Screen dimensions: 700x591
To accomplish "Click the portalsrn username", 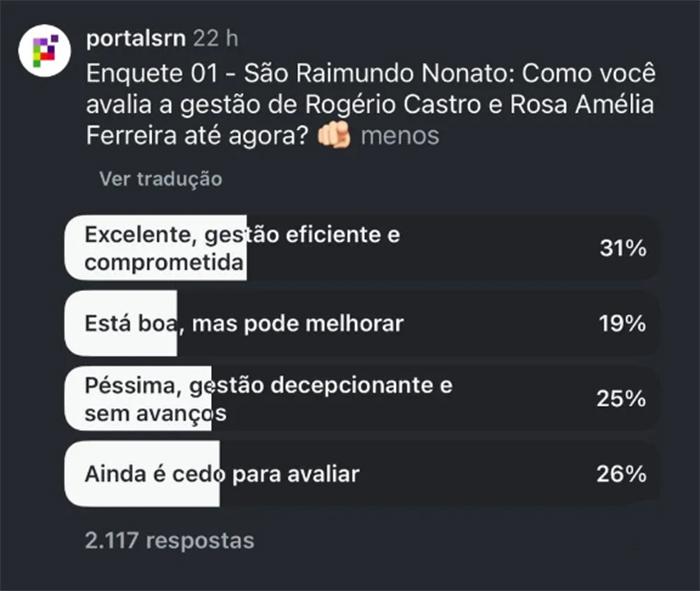I will (137, 39).
